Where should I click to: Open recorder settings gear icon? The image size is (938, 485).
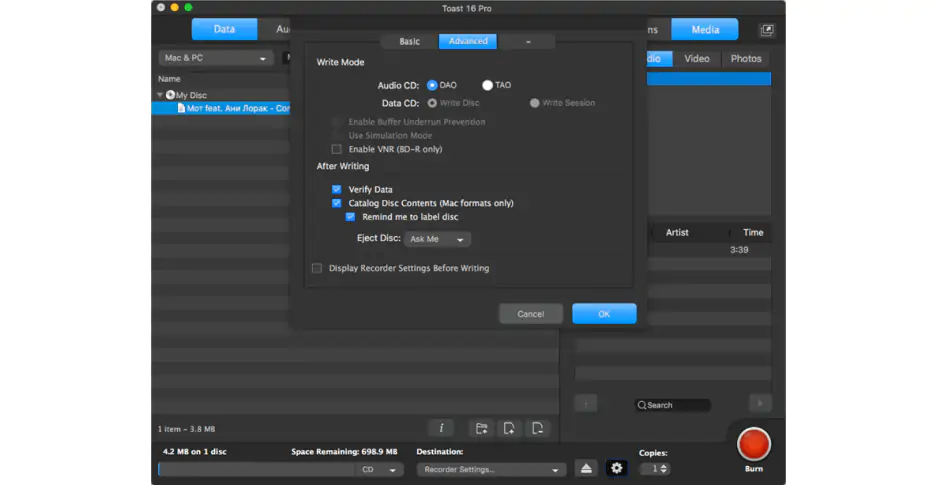[x=617, y=468]
